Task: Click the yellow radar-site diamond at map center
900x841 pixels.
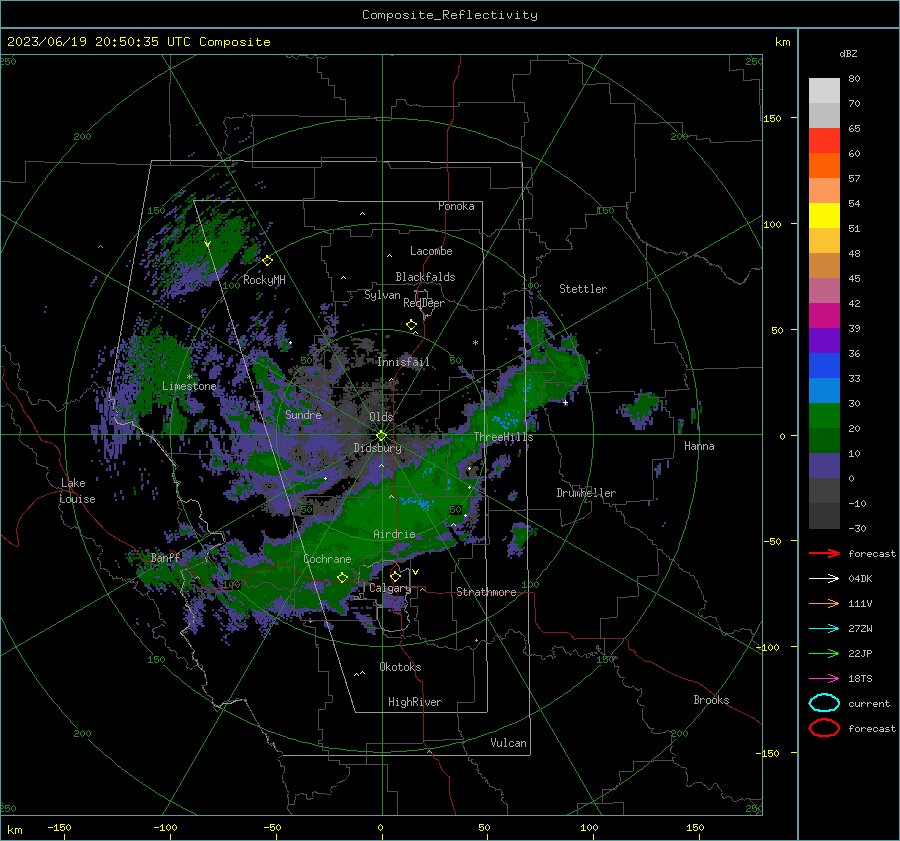Action: [x=382, y=436]
